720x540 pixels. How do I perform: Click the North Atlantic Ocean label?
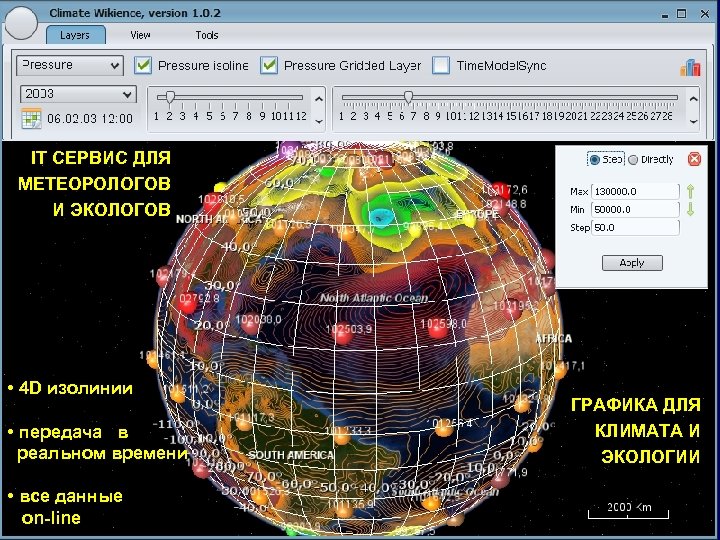[374, 298]
